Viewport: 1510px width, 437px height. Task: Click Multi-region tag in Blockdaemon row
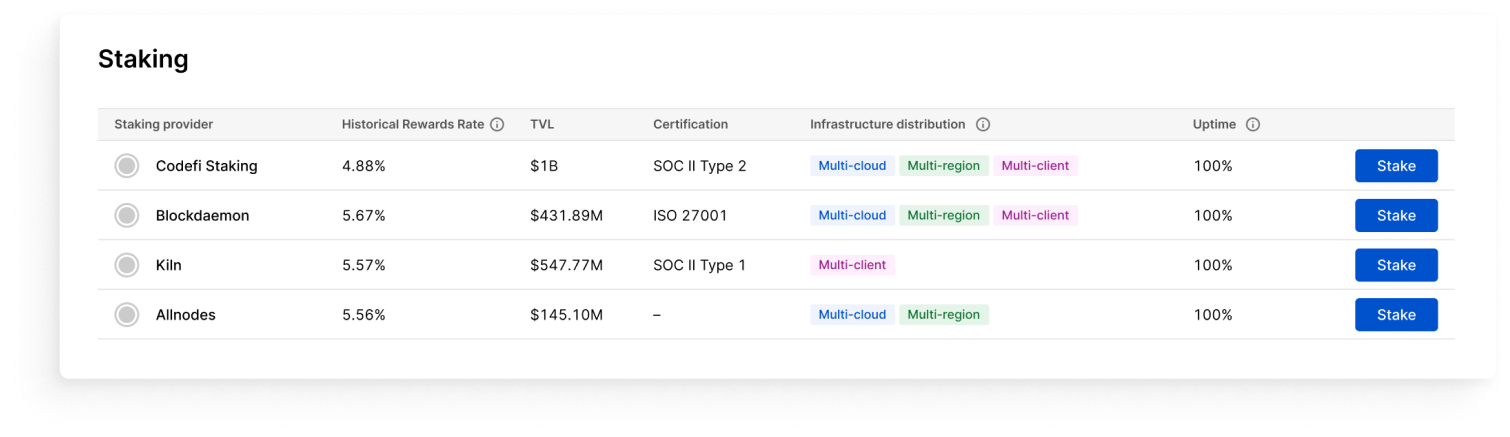click(944, 215)
